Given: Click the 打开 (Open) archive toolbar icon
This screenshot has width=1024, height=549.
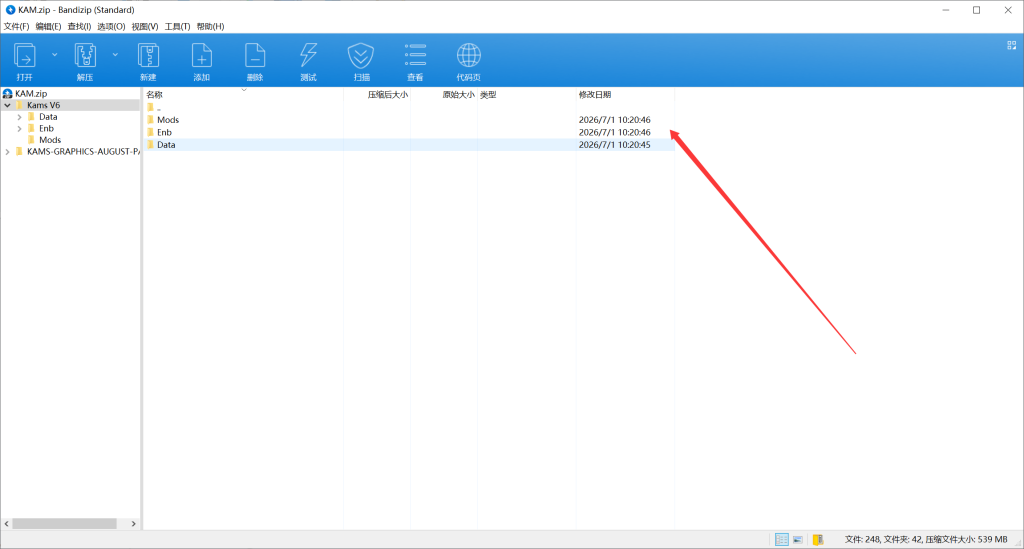Looking at the screenshot, I should tap(25, 61).
